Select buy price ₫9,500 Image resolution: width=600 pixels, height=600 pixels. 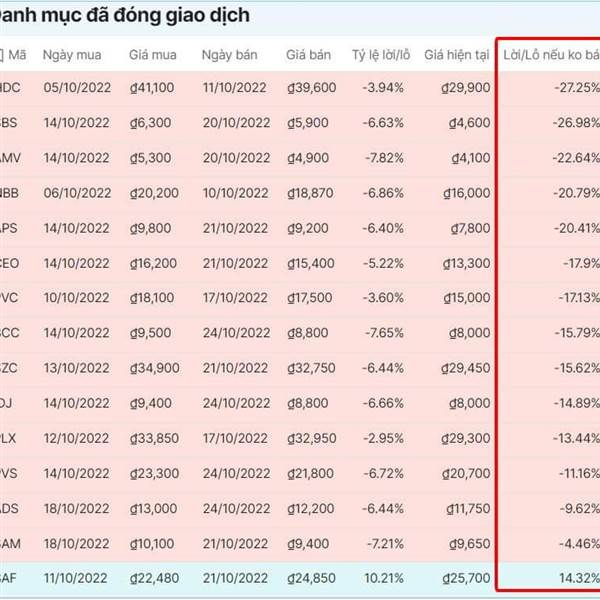(x=150, y=333)
